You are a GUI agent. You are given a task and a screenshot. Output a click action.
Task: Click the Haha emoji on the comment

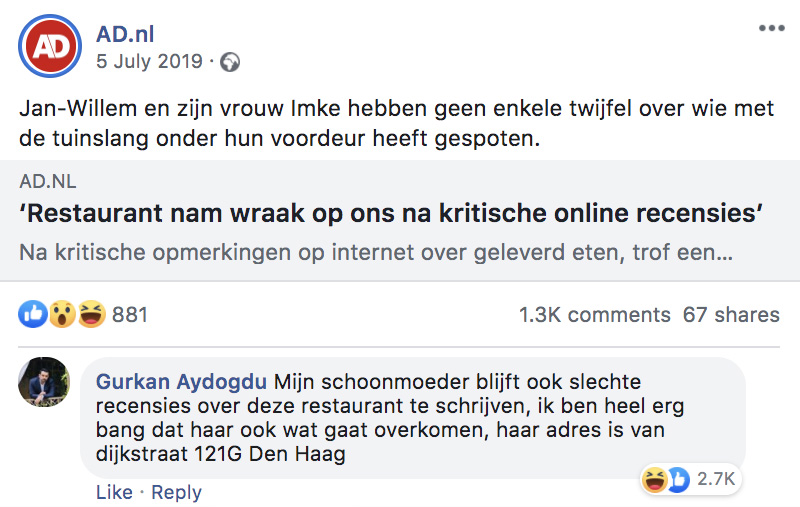(655, 480)
